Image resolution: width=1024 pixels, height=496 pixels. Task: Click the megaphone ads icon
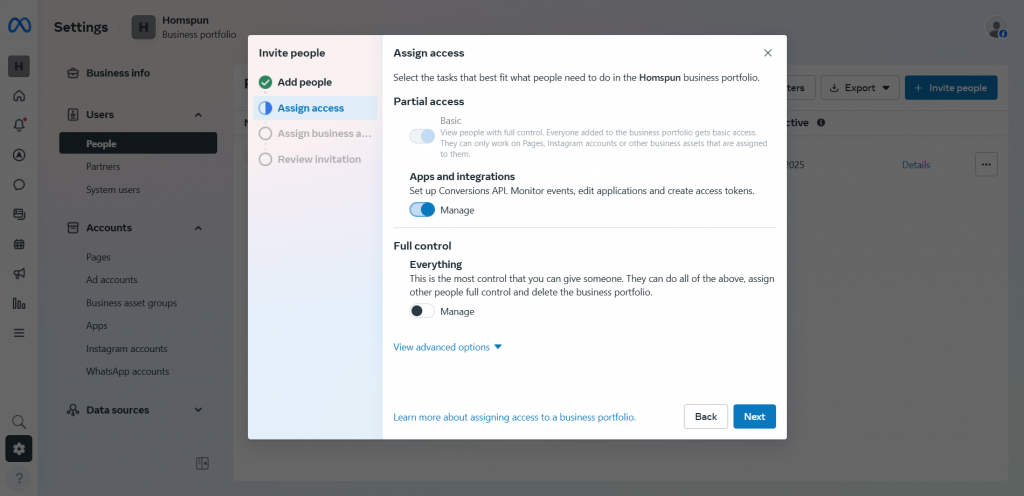[19, 273]
